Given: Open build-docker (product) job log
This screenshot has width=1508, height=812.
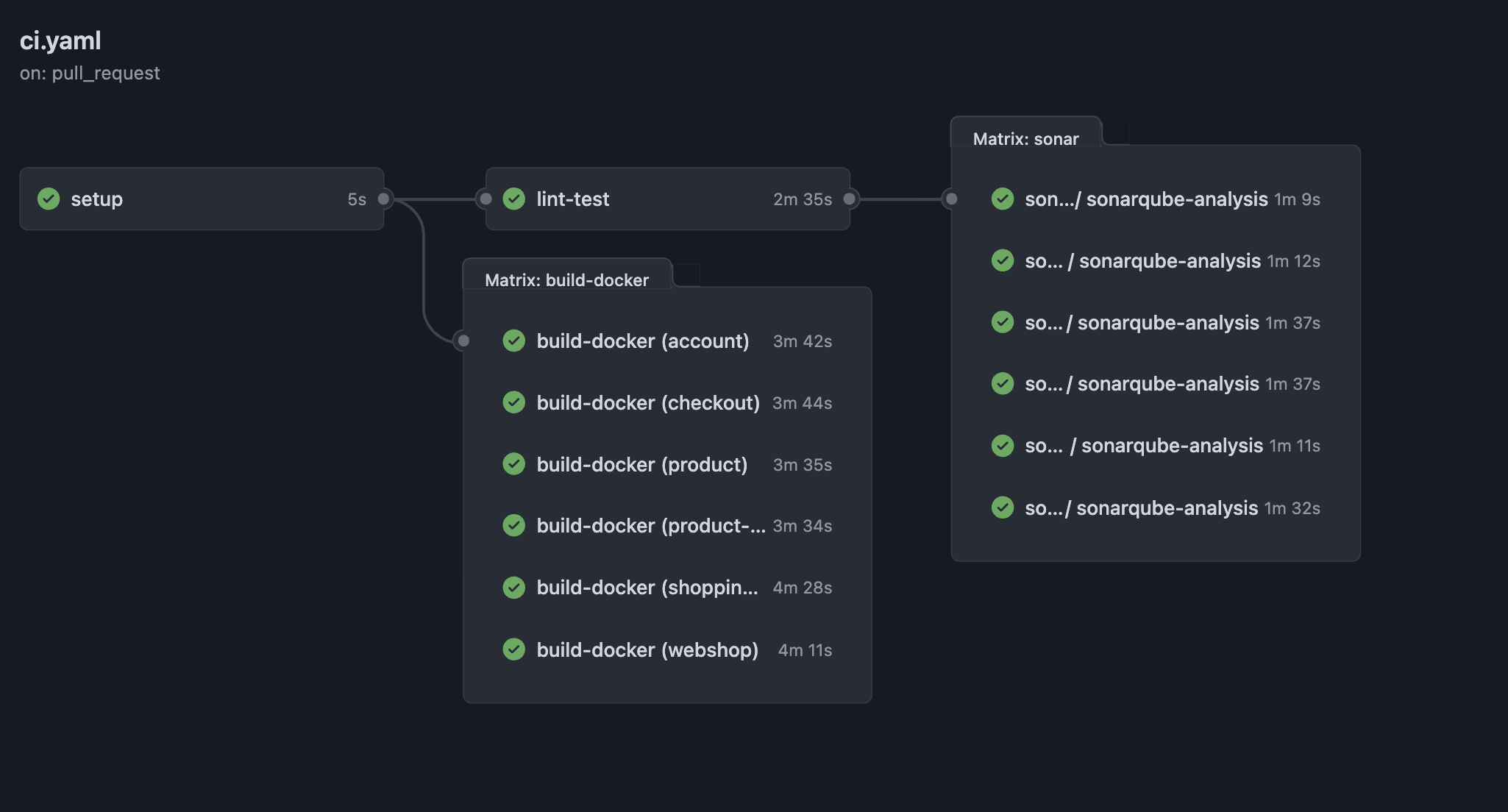Looking at the screenshot, I should 641,464.
